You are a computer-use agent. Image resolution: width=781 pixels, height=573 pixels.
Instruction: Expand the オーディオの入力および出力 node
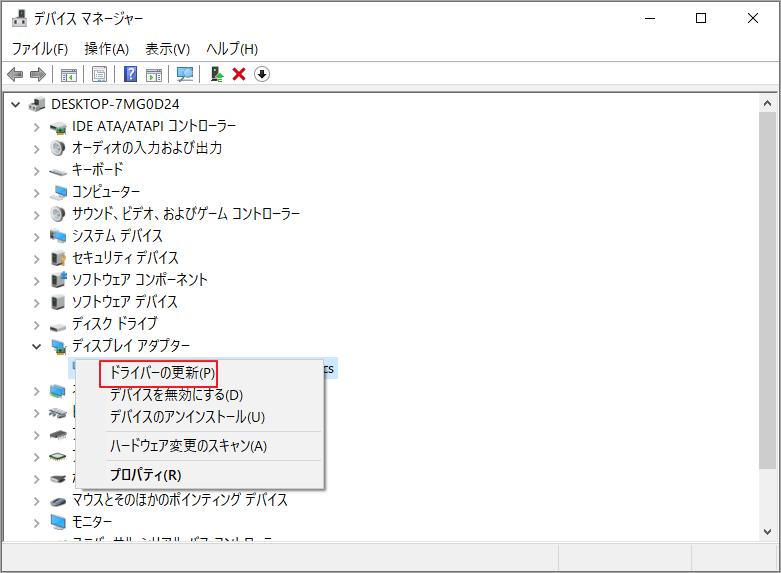[x=36, y=149]
